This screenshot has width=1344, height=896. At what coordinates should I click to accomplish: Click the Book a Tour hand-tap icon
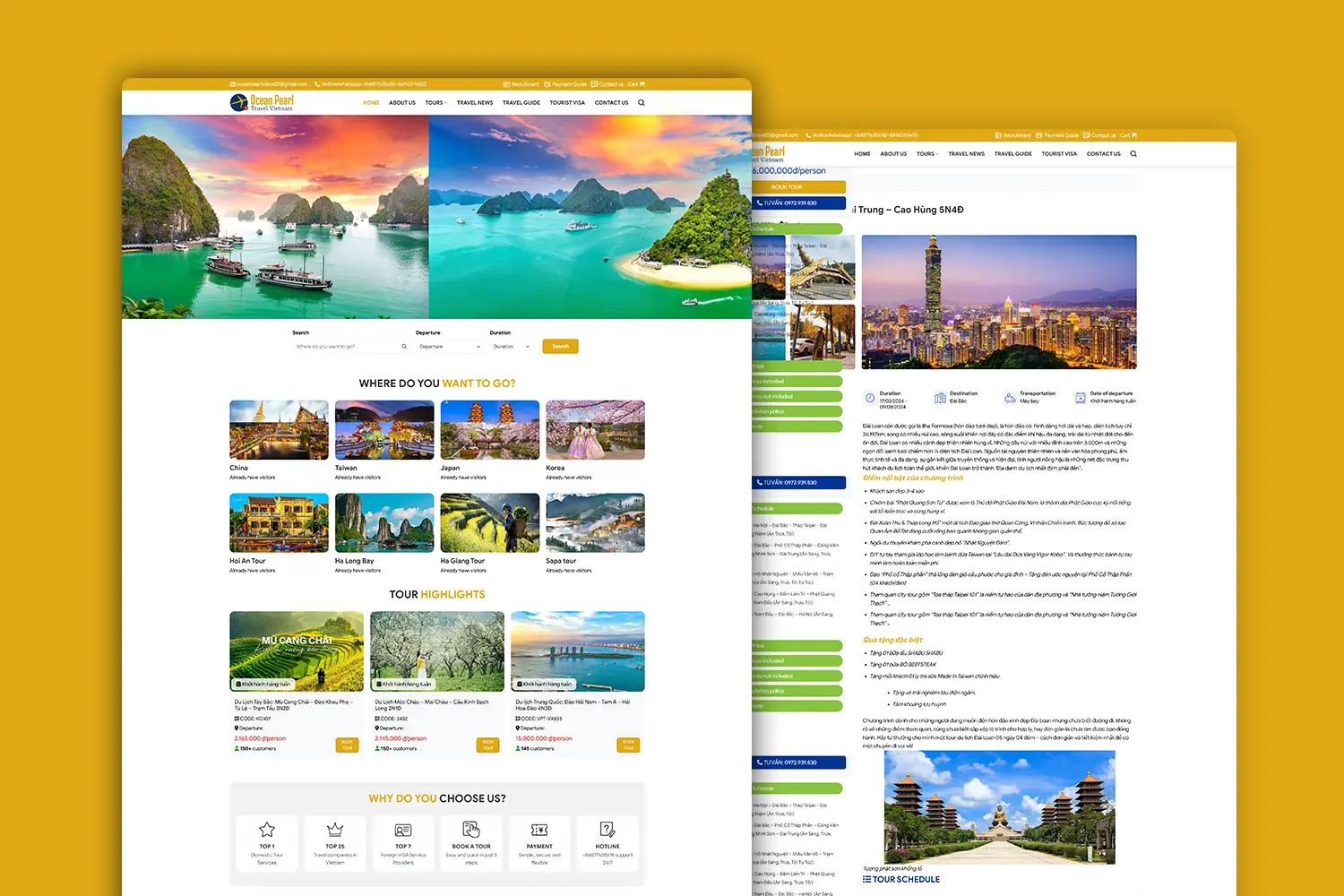tap(471, 830)
